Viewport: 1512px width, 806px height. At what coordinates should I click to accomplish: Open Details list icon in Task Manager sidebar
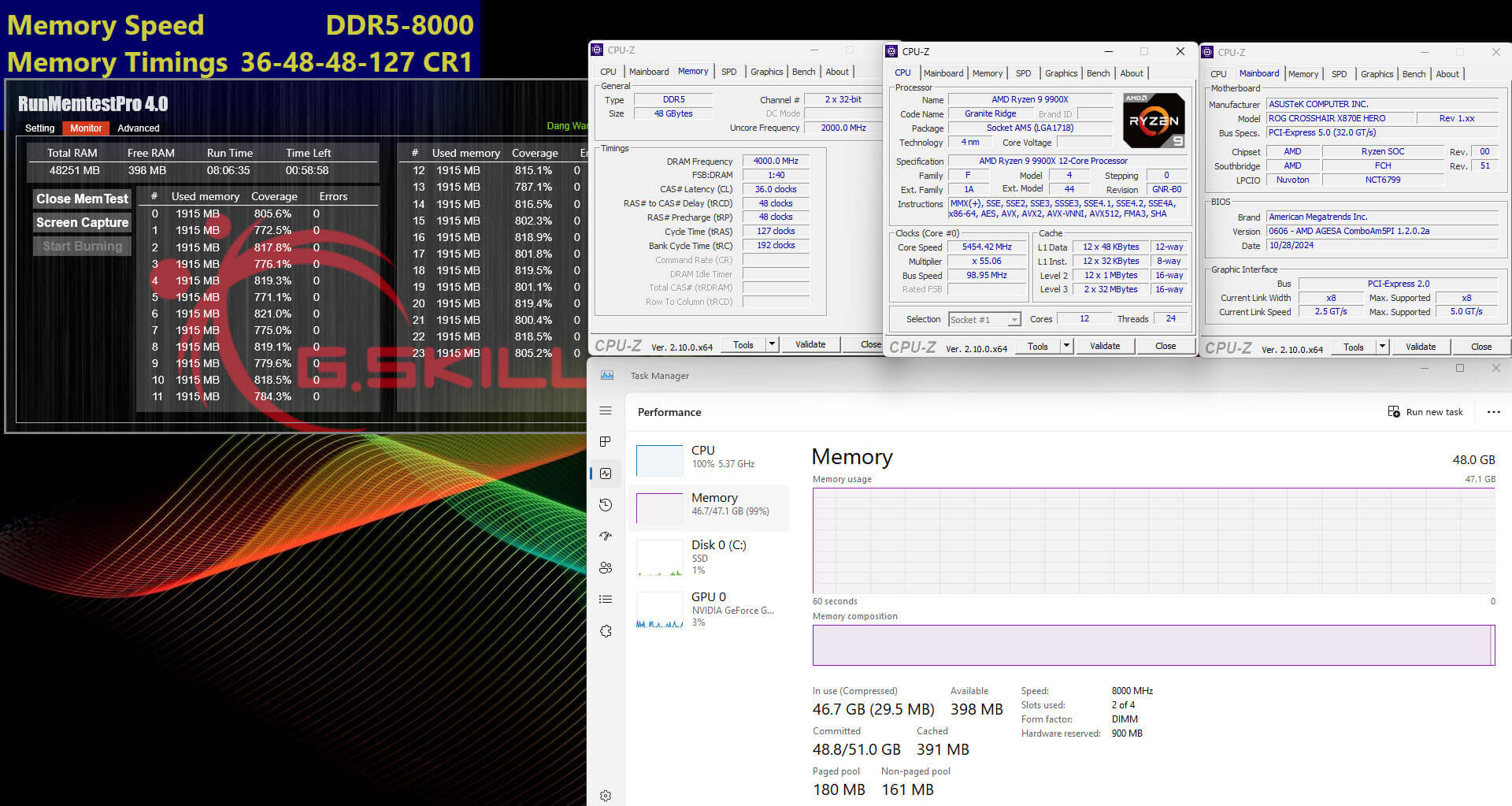606,599
